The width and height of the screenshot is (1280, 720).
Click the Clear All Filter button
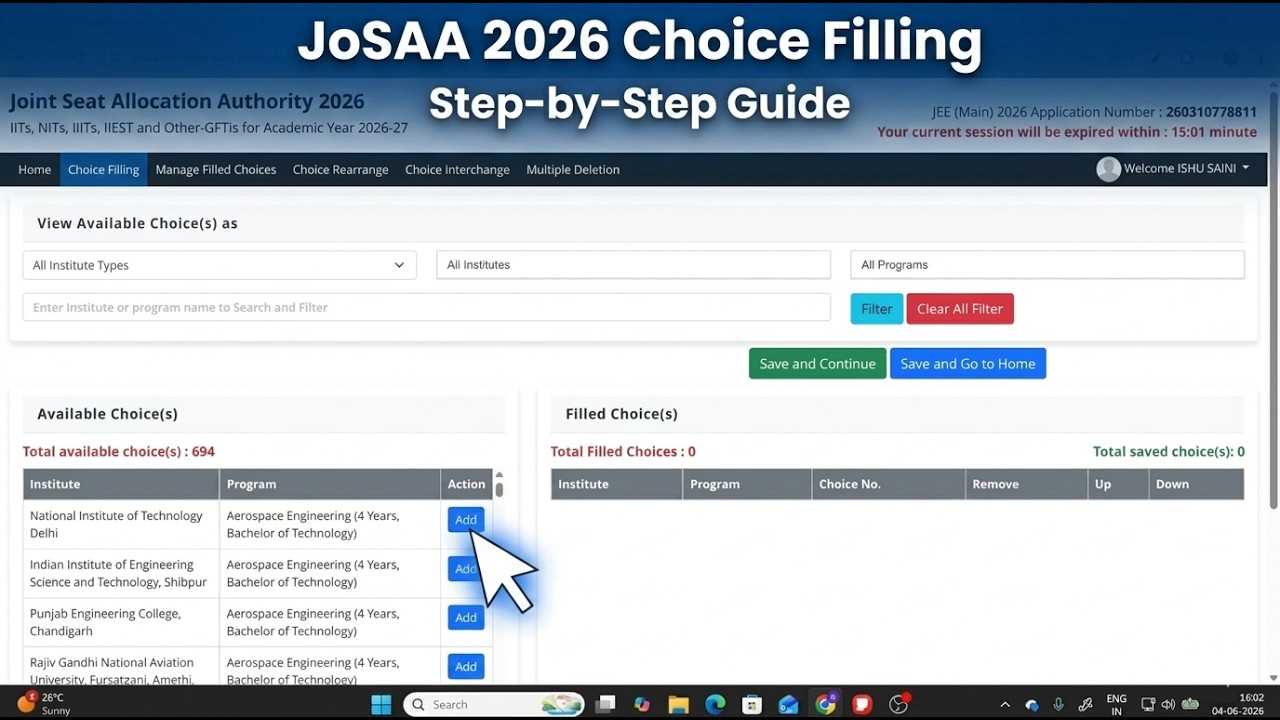tap(960, 309)
